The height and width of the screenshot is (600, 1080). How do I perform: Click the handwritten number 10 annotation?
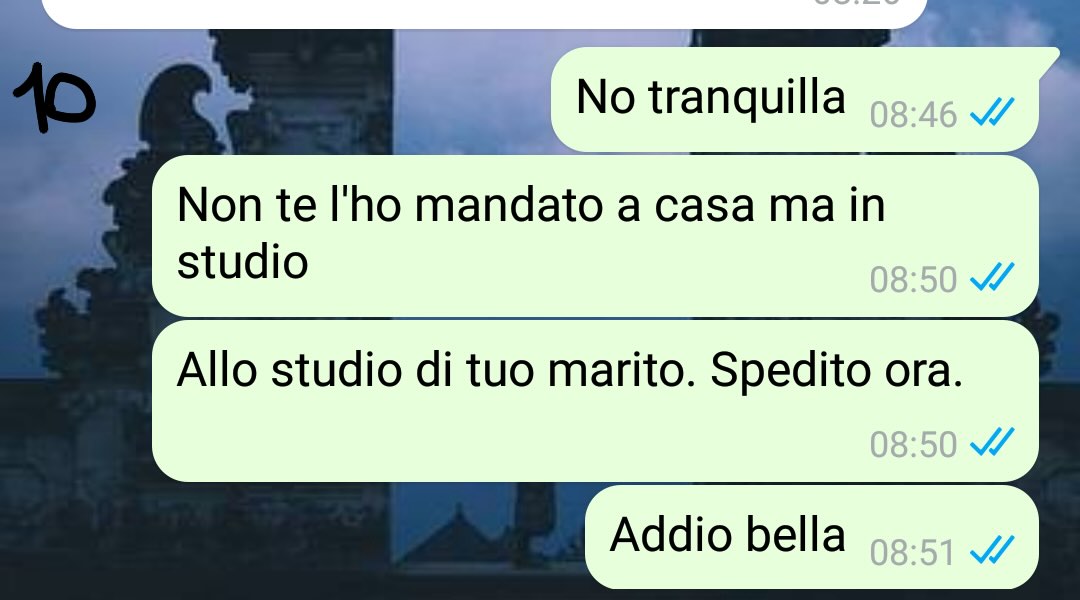[x=54, y=97]
